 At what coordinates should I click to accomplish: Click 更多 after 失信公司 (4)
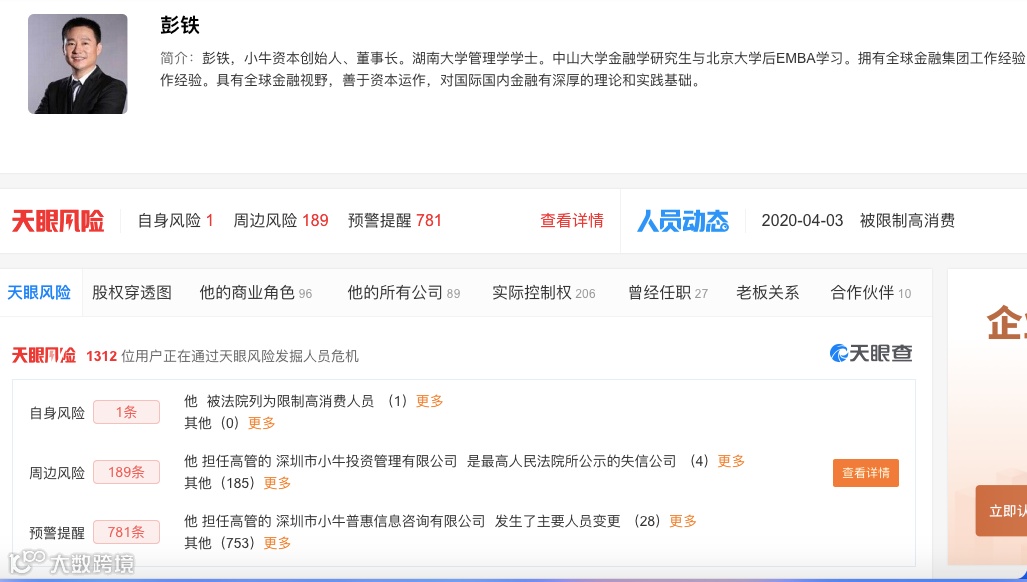(731, 461)
